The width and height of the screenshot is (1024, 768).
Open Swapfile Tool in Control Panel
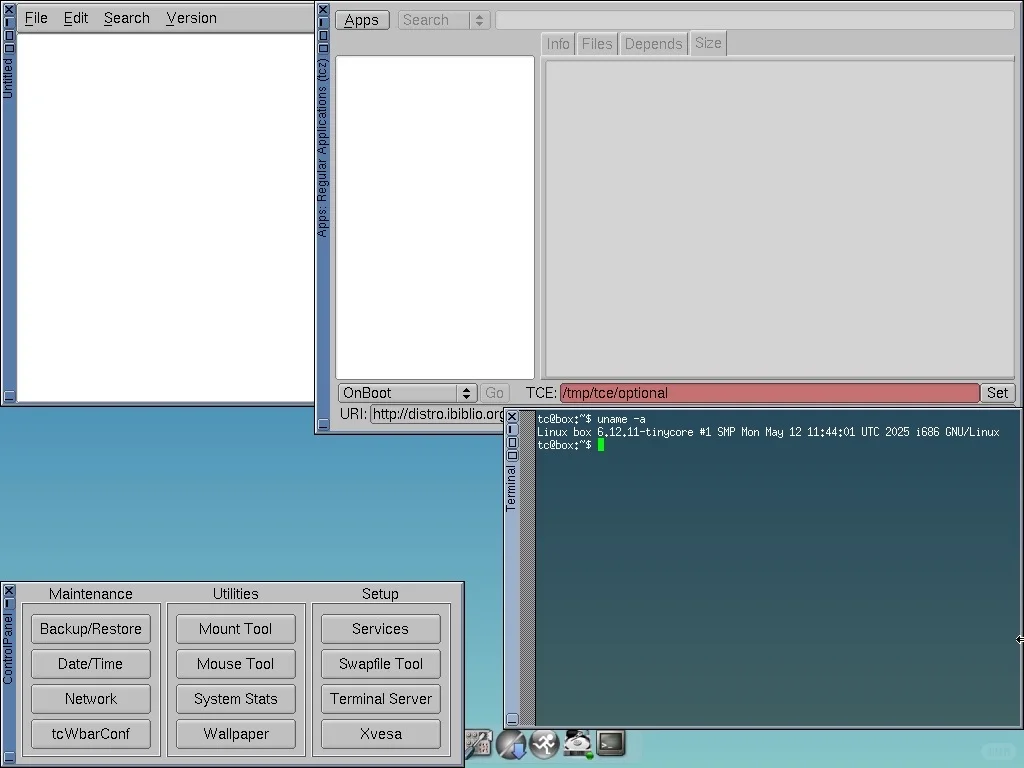click(381, 664)
